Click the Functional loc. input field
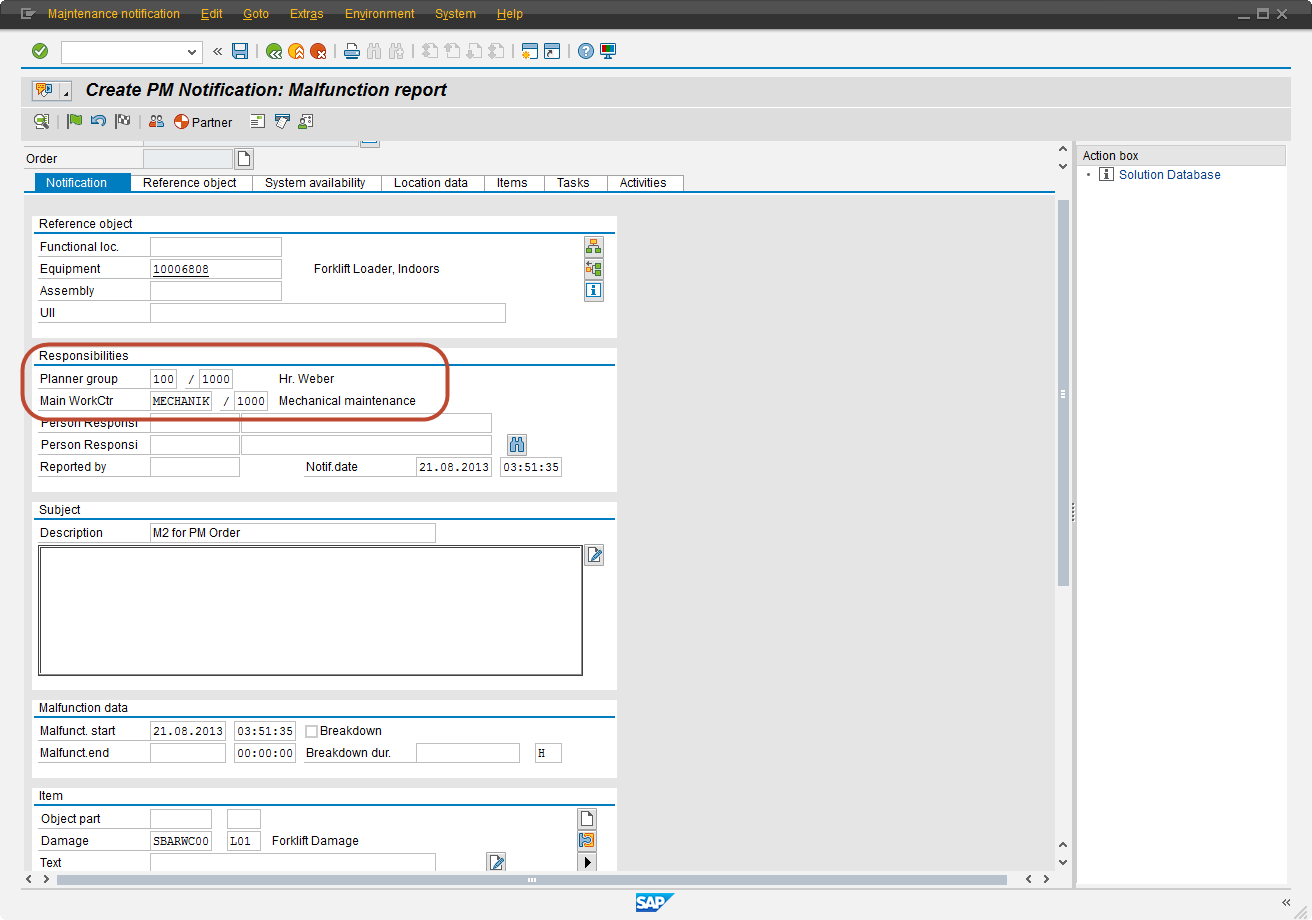Screen dimensions: 1312x920 coord(216,247)
